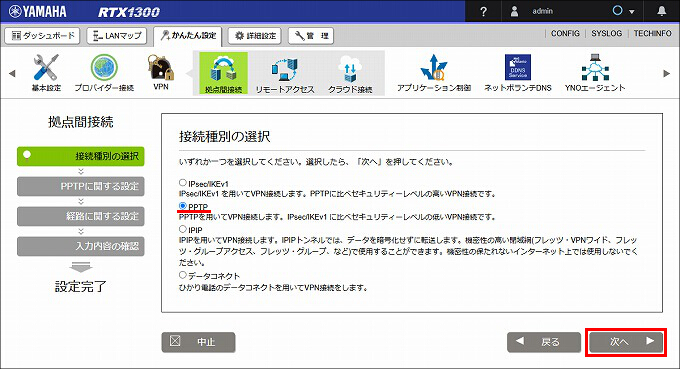Show earlier setup icons with left arrow
Screen dimensions: 680x369
(x=12, y=73)
